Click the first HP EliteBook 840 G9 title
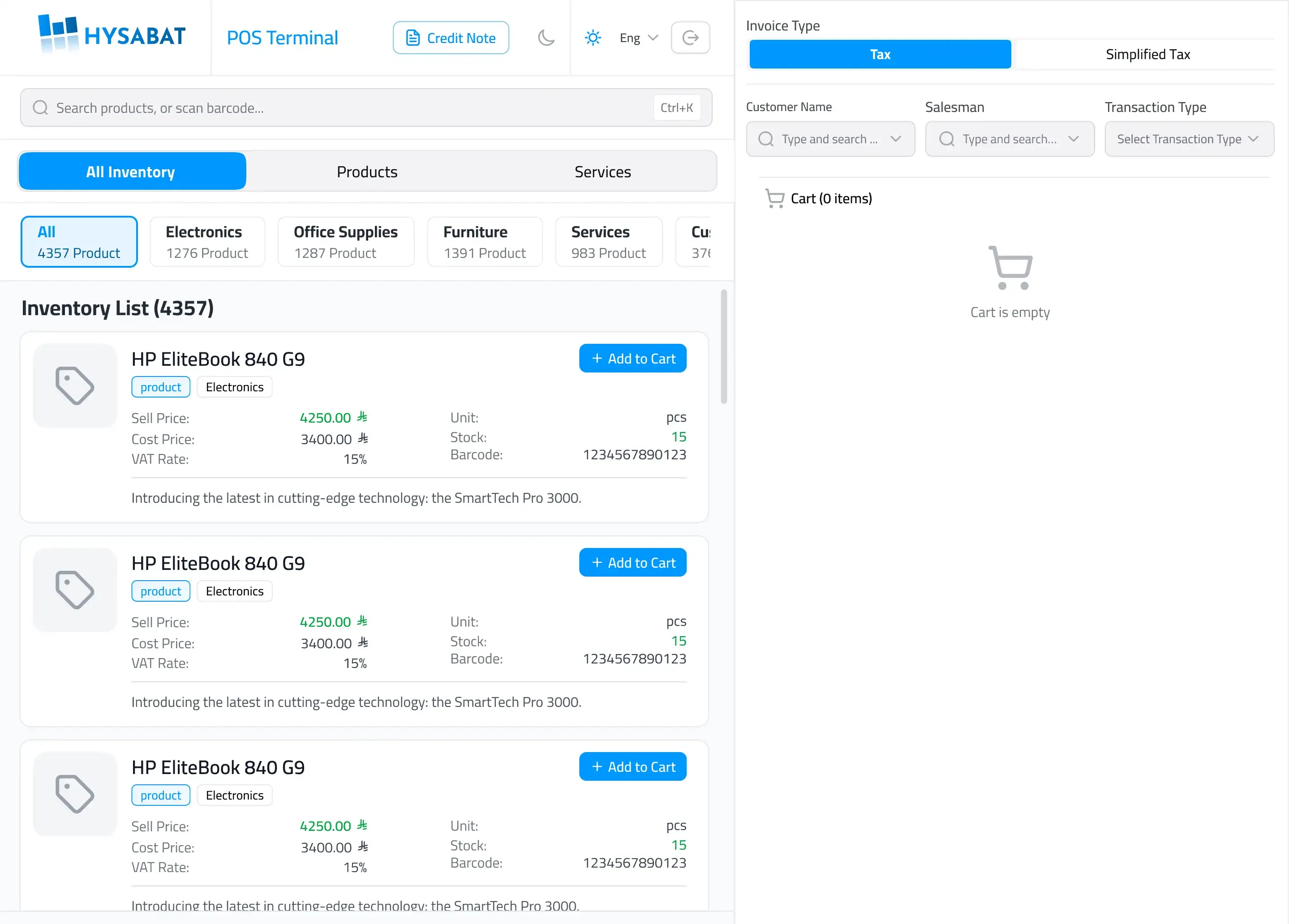The width and height of the screenshot is (1289, 924). coord(218,359)
